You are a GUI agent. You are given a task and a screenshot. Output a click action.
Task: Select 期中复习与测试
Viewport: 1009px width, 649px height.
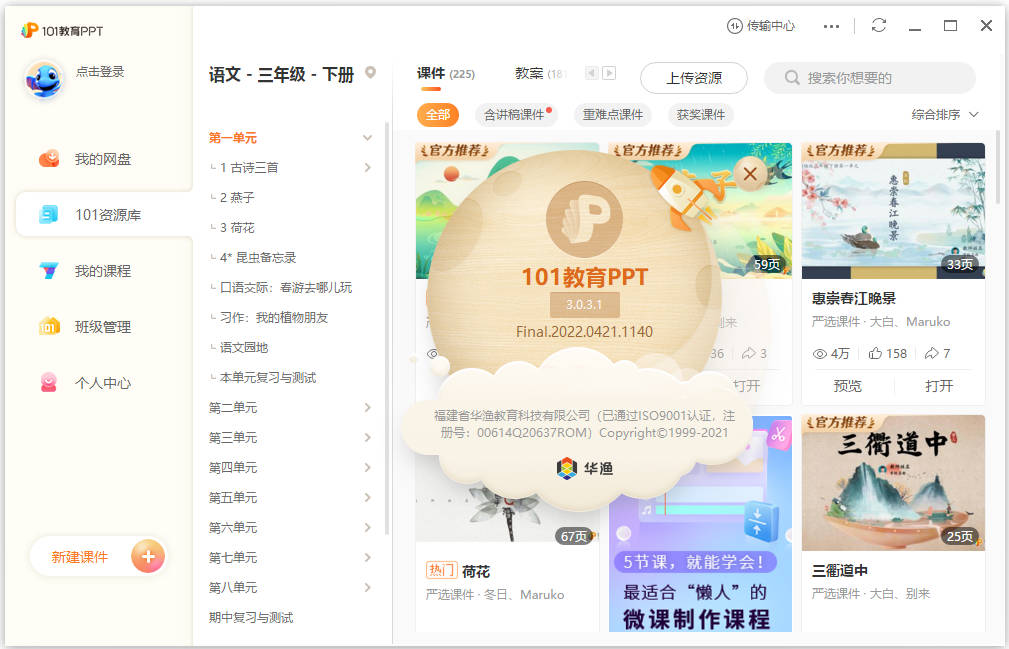pyautogui.click(x=251, y=618)
